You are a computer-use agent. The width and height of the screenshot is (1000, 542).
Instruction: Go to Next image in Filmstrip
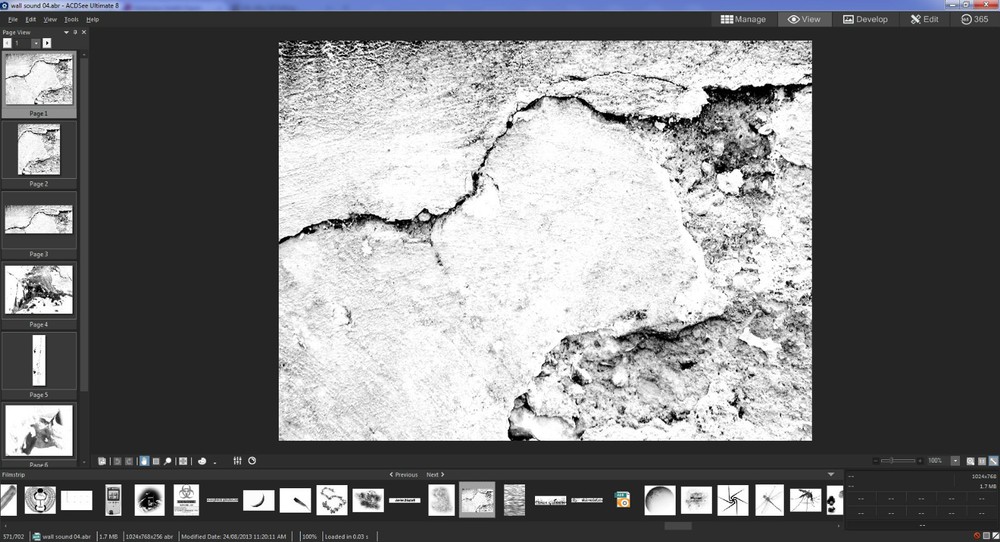click(435, 474)
